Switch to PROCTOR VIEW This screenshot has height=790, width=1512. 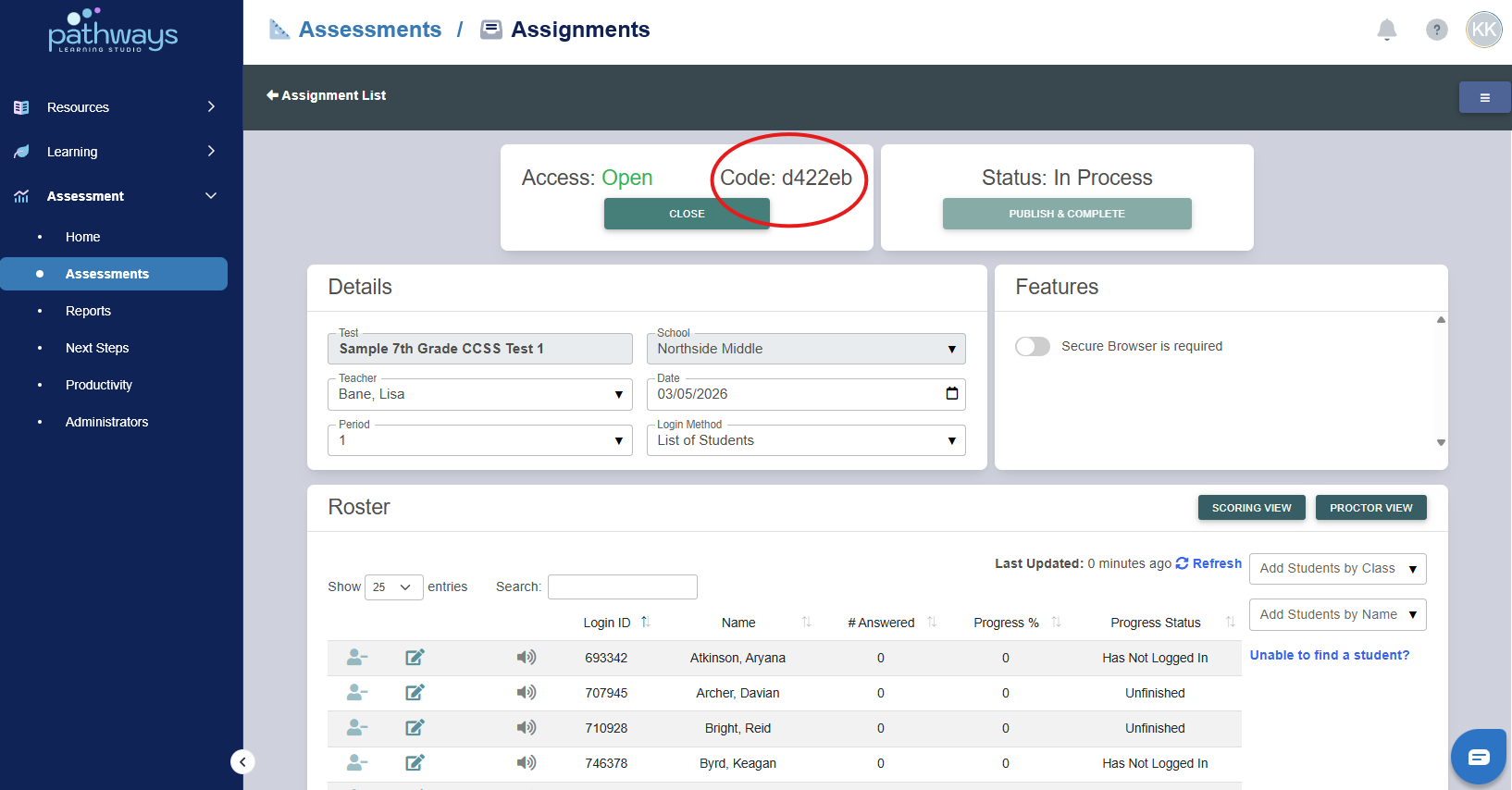click(1370, 508)
